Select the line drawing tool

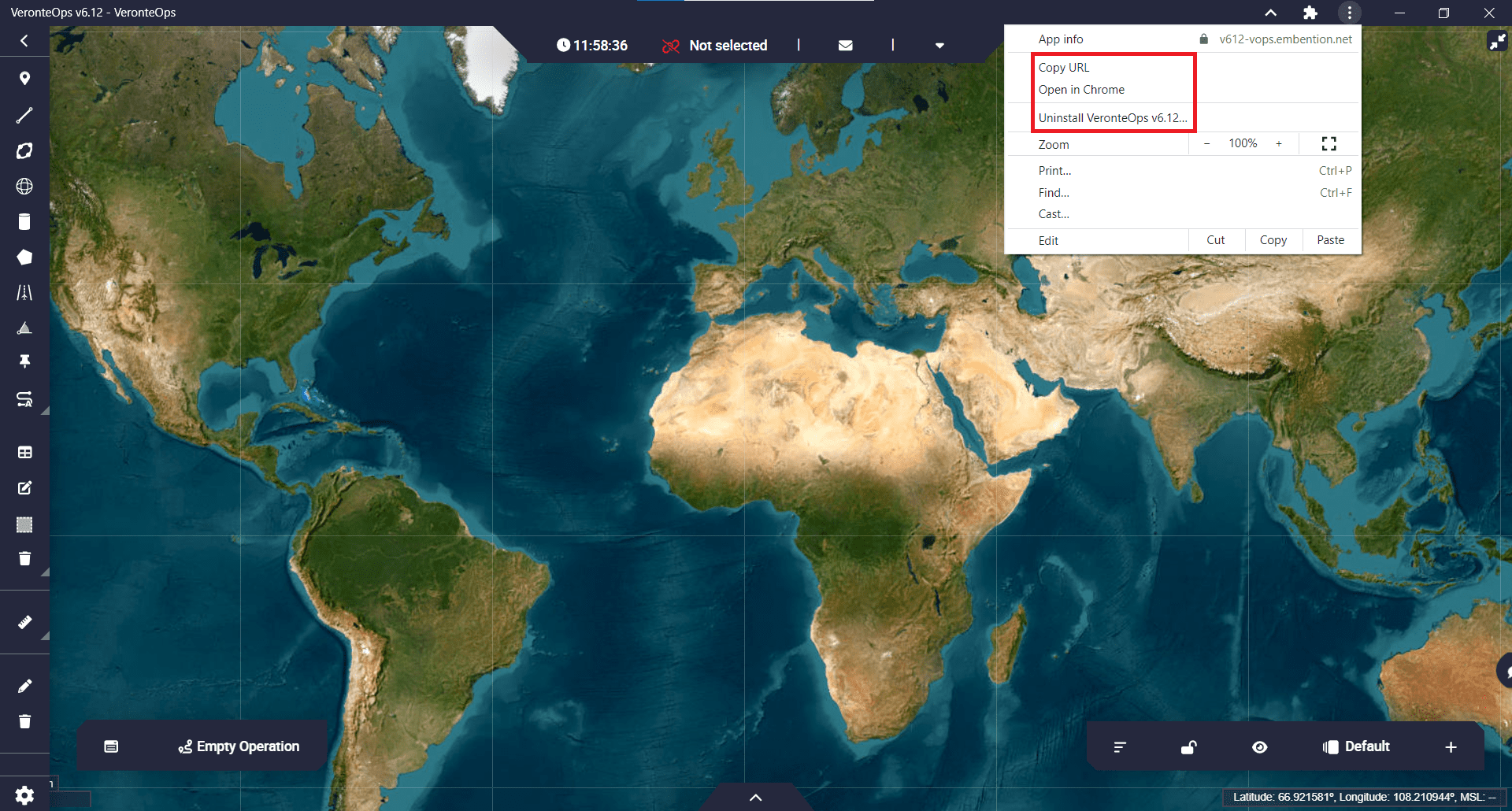24,115
